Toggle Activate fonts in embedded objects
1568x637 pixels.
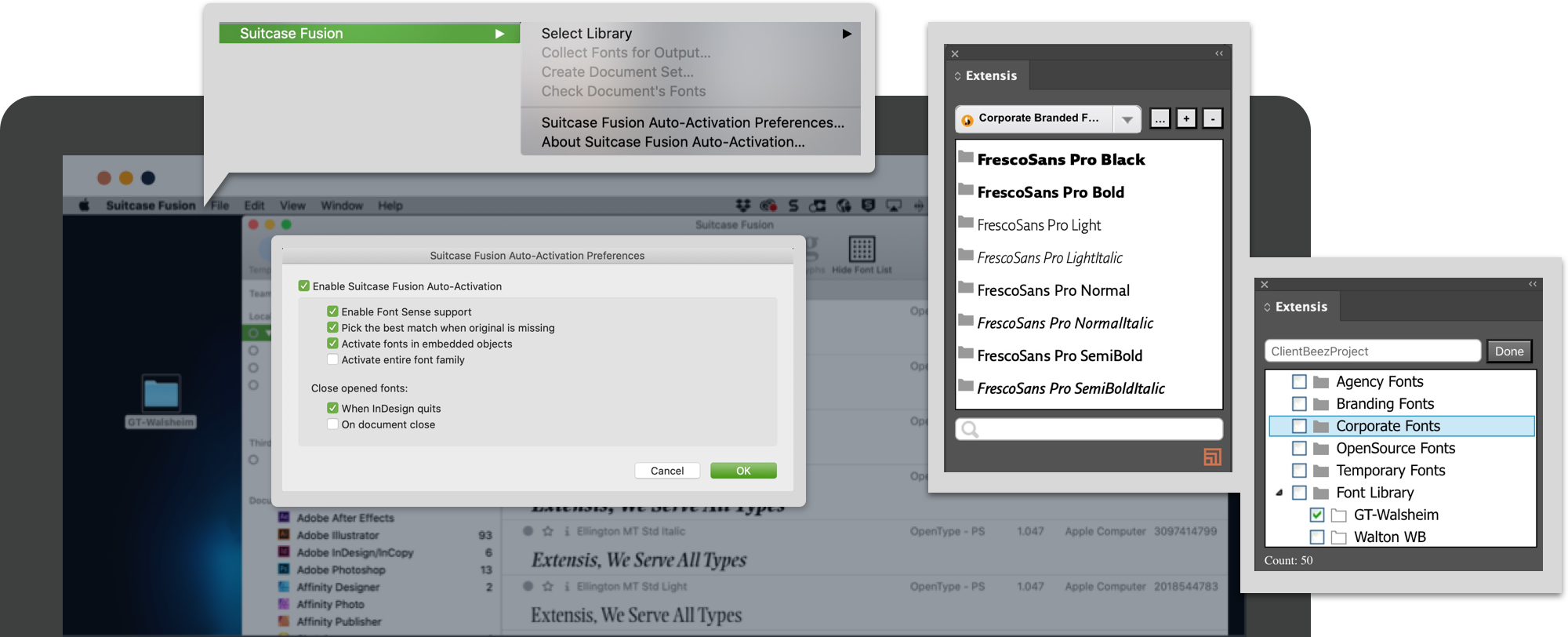(x=332, y=344)
